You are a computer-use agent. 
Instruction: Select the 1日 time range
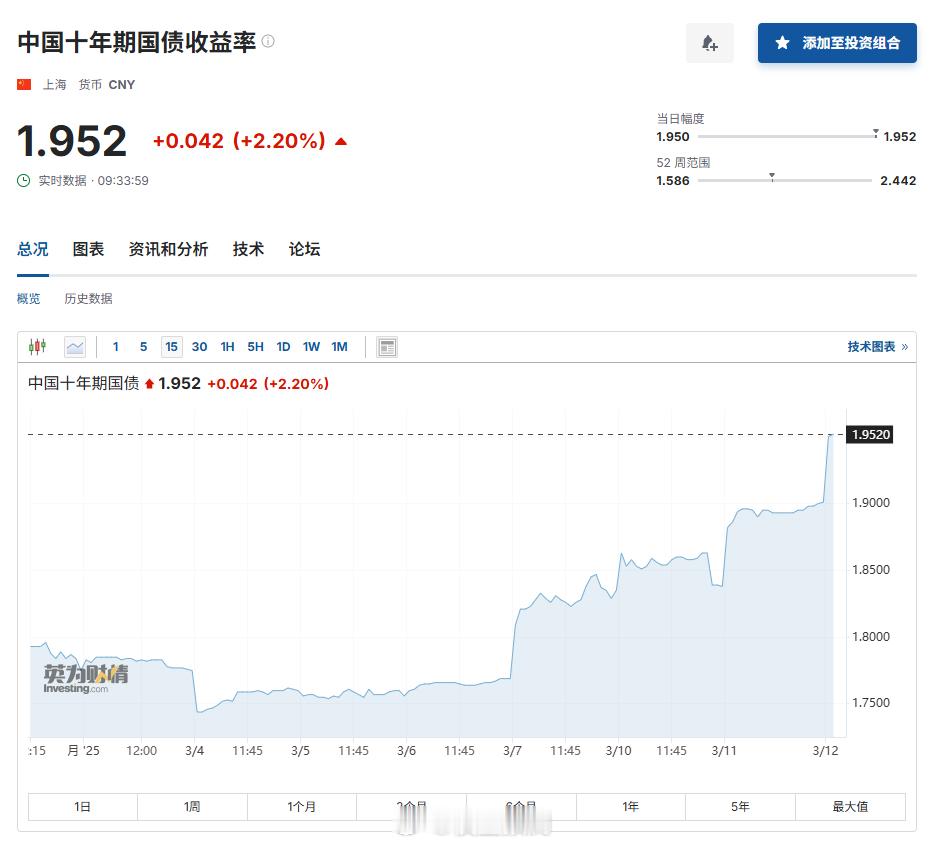pos(83,807)
